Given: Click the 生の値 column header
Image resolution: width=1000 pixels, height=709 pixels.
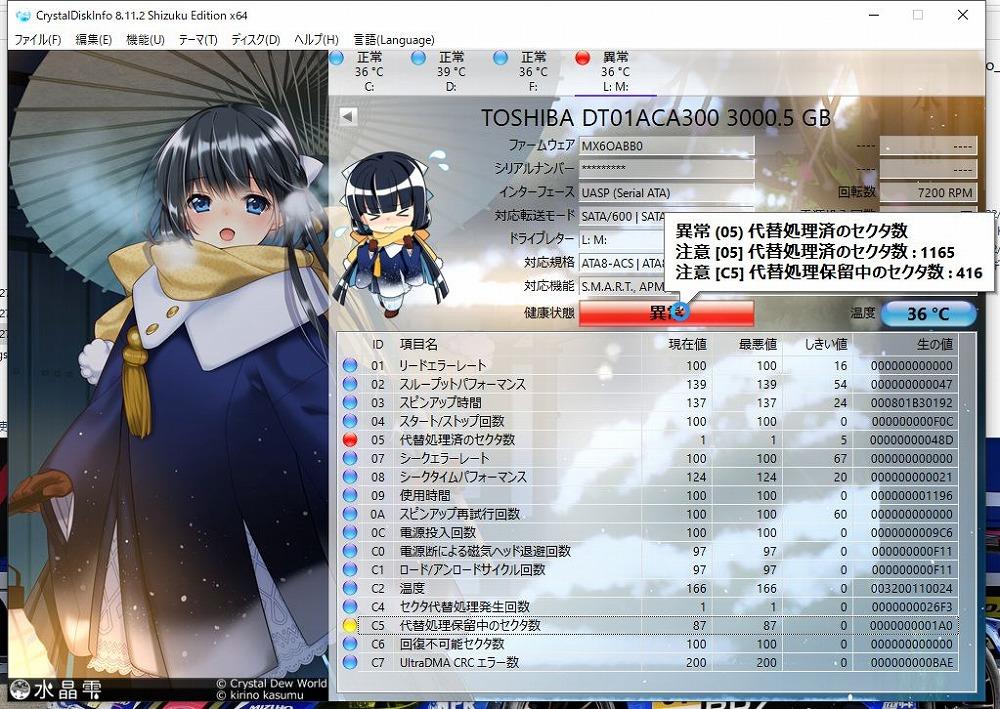Looking at the screenshot, I should tap(934, 344).
